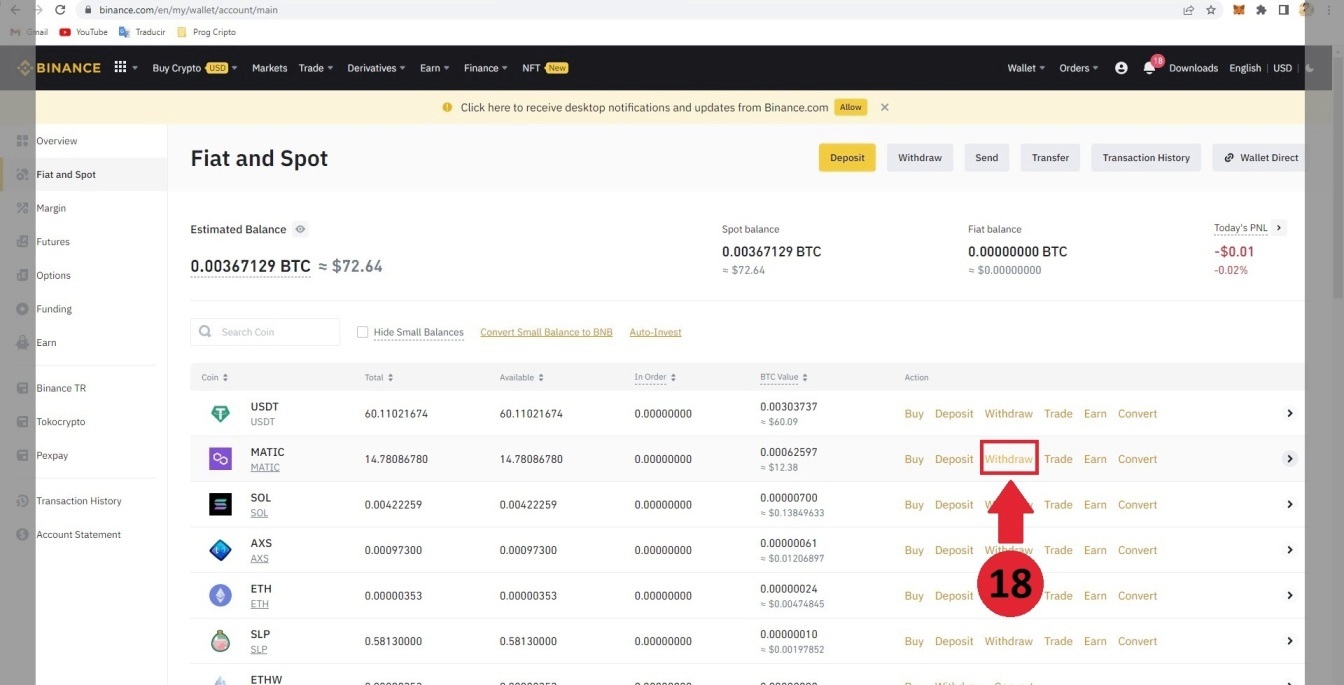1344x685 pixels.
Task: Bookmark this page with the star icon
Action: coord(1211,10)
